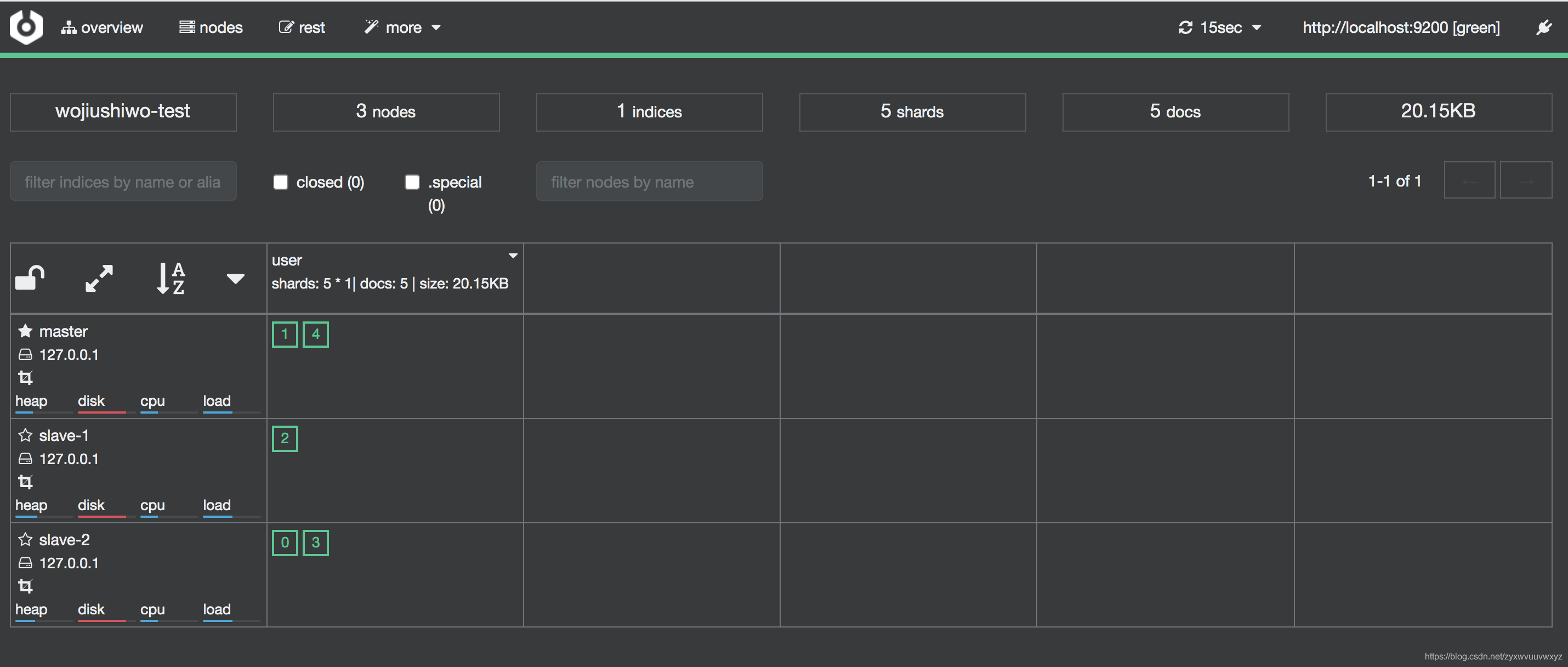The height and width of the screenshot is (667, 1568).
Task: Toggle the .special (0) checkbox
Action: click(x=412, y=182)
